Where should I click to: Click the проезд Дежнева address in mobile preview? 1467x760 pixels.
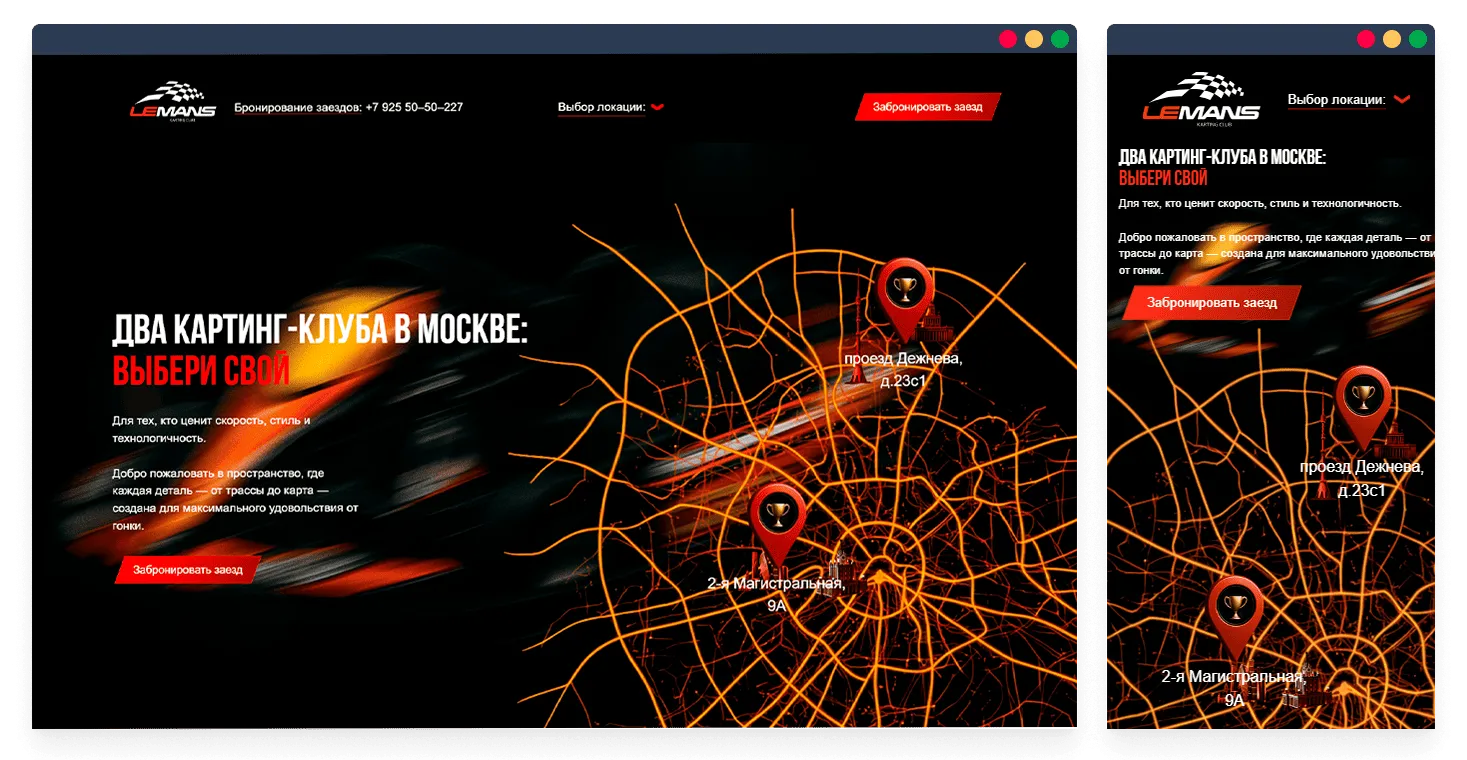(x=1361, y=478)
